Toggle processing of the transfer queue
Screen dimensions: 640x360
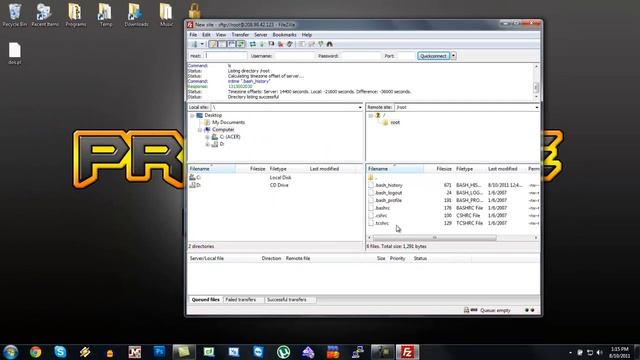click(x=262, y=44)
